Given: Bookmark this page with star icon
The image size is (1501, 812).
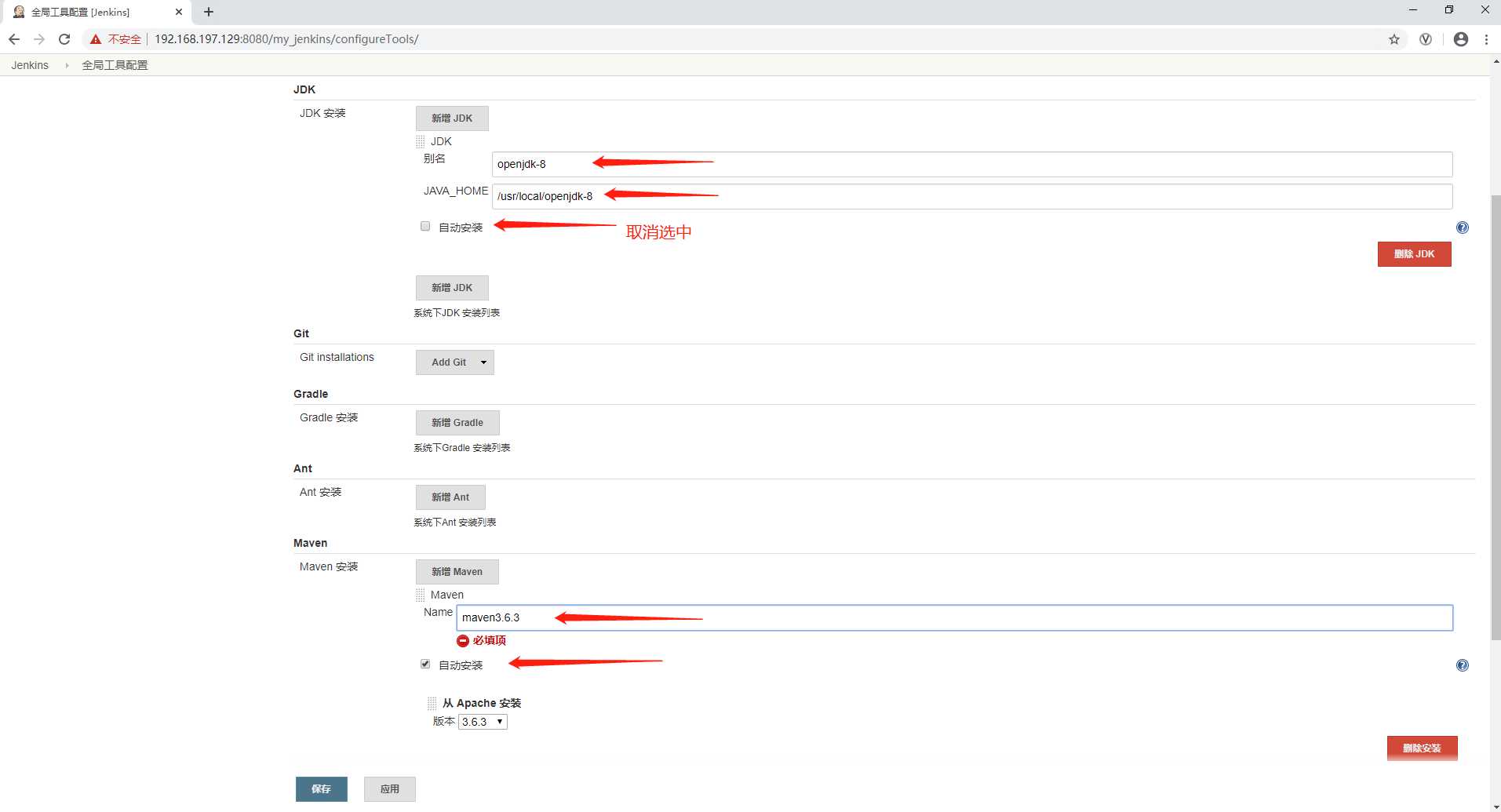Looking at the screenshot, I should tap(1394, 39).
